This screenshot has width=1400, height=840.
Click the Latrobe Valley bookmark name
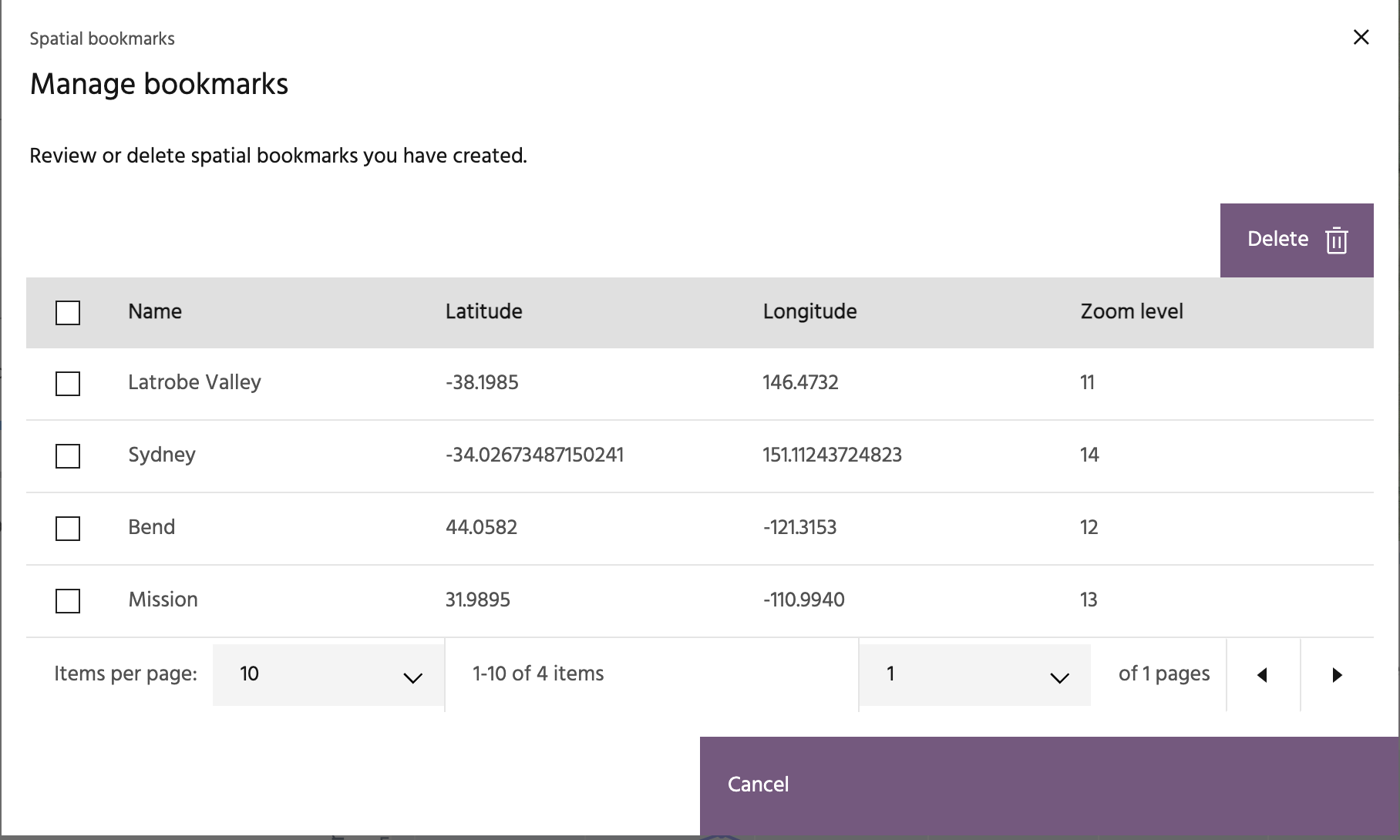194,382
